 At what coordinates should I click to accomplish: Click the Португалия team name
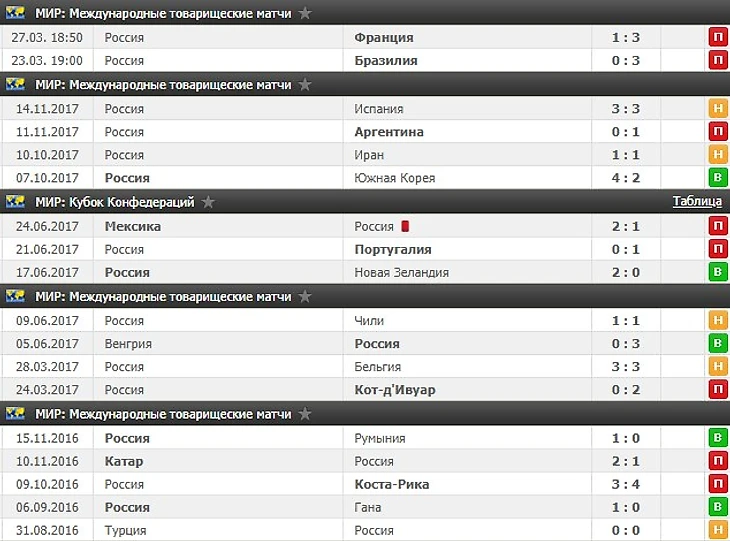393,250
